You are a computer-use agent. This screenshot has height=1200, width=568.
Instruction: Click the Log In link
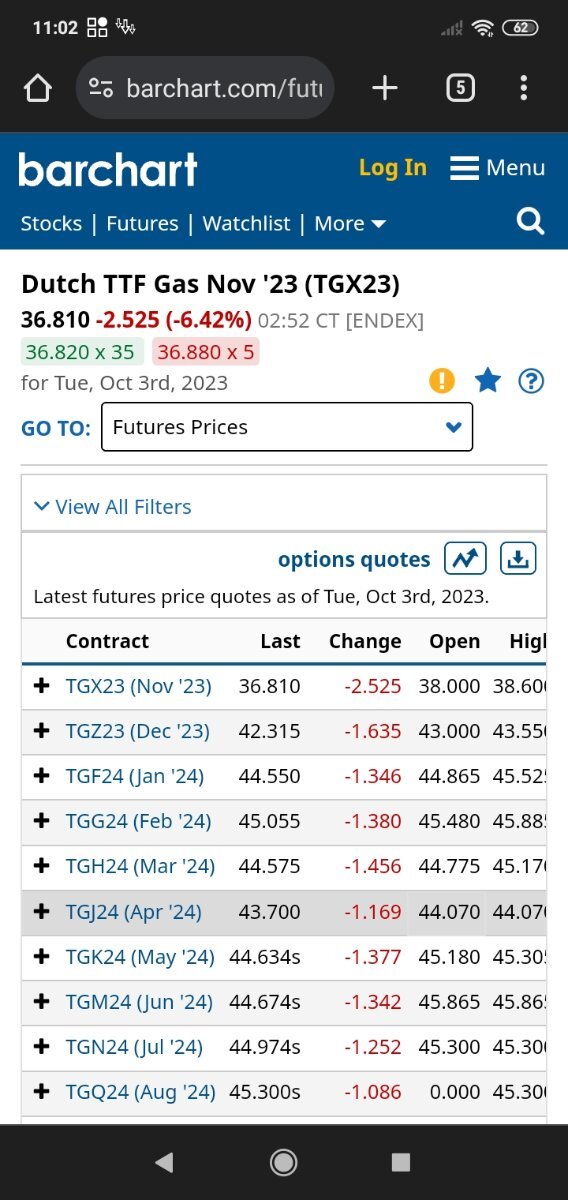pyautogui.click(x=393, y=168)
